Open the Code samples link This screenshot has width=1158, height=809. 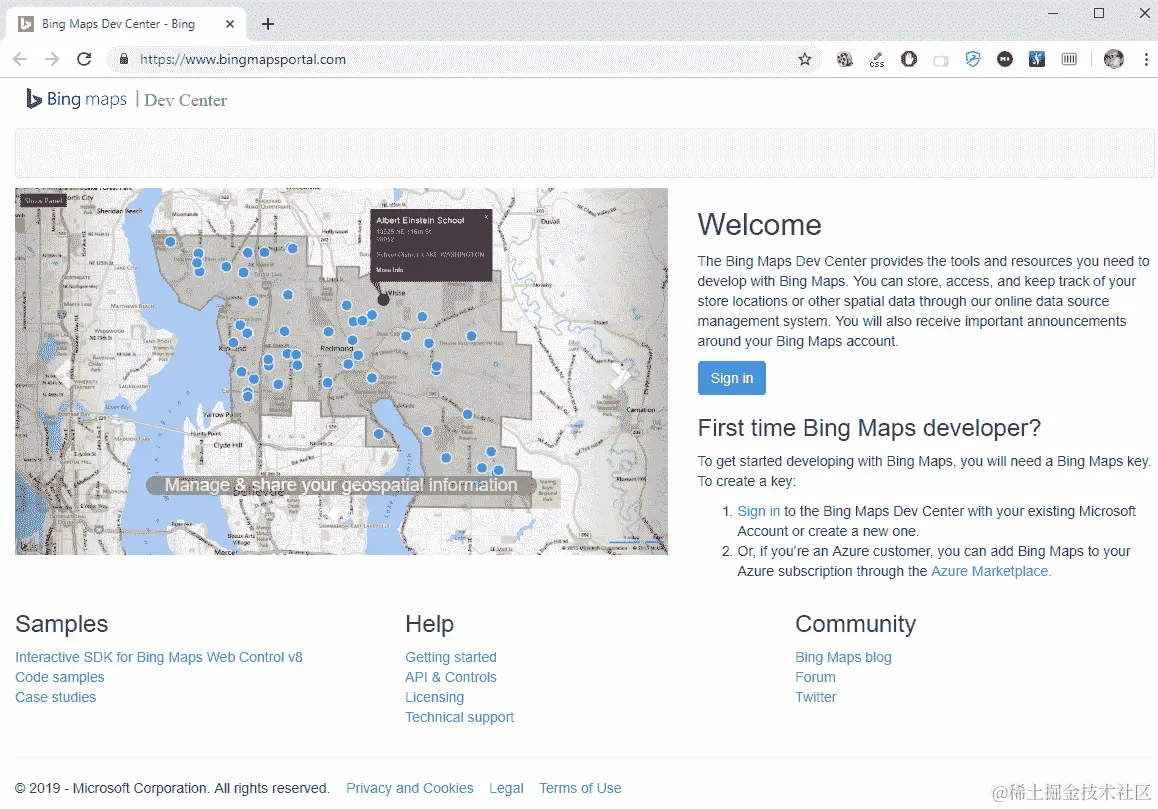60,677
